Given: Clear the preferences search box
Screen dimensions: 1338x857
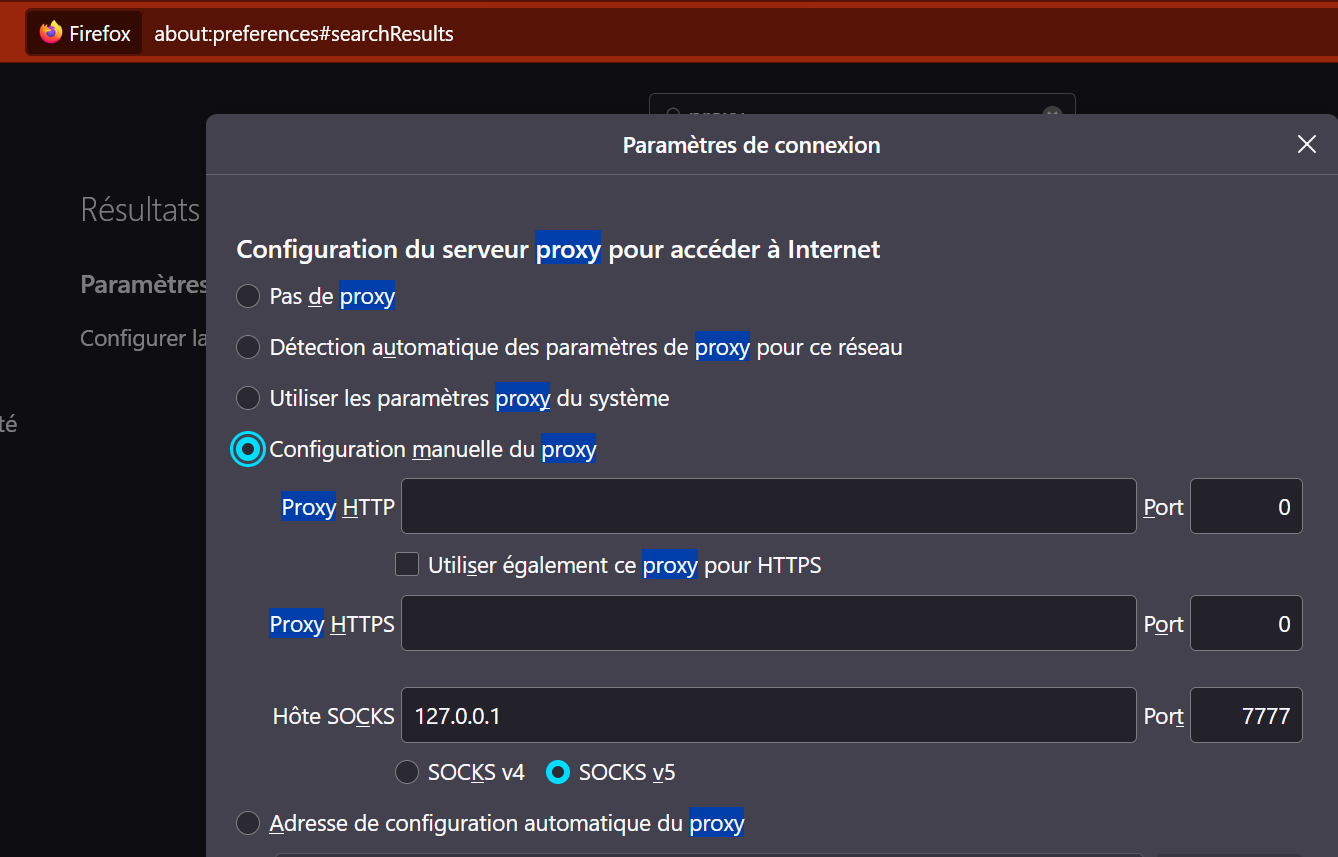Looking at the screenshot, I should [x=1052, y=112].
